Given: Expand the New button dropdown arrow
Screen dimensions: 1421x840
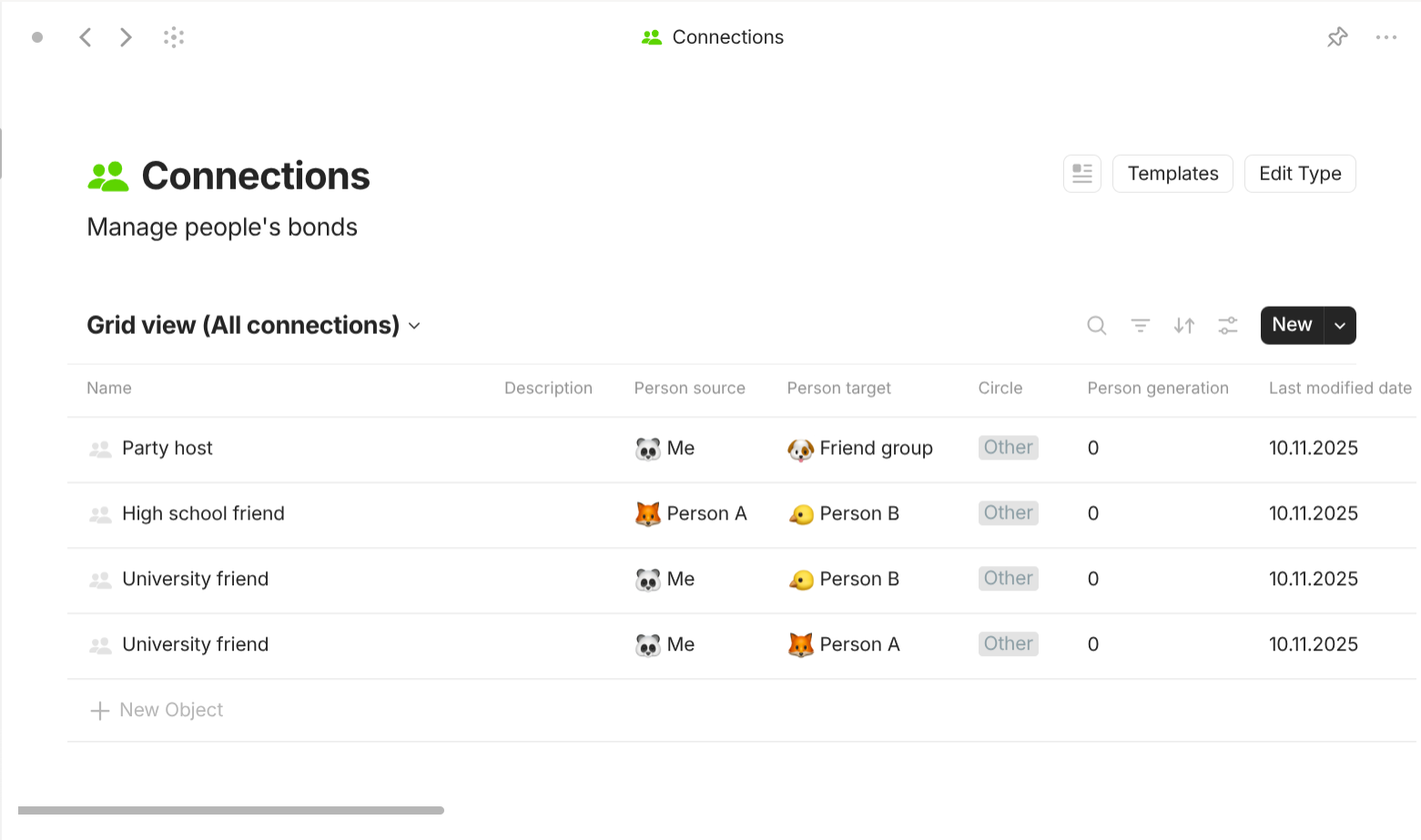Looking at the screenshot, I should [1339, 325].
